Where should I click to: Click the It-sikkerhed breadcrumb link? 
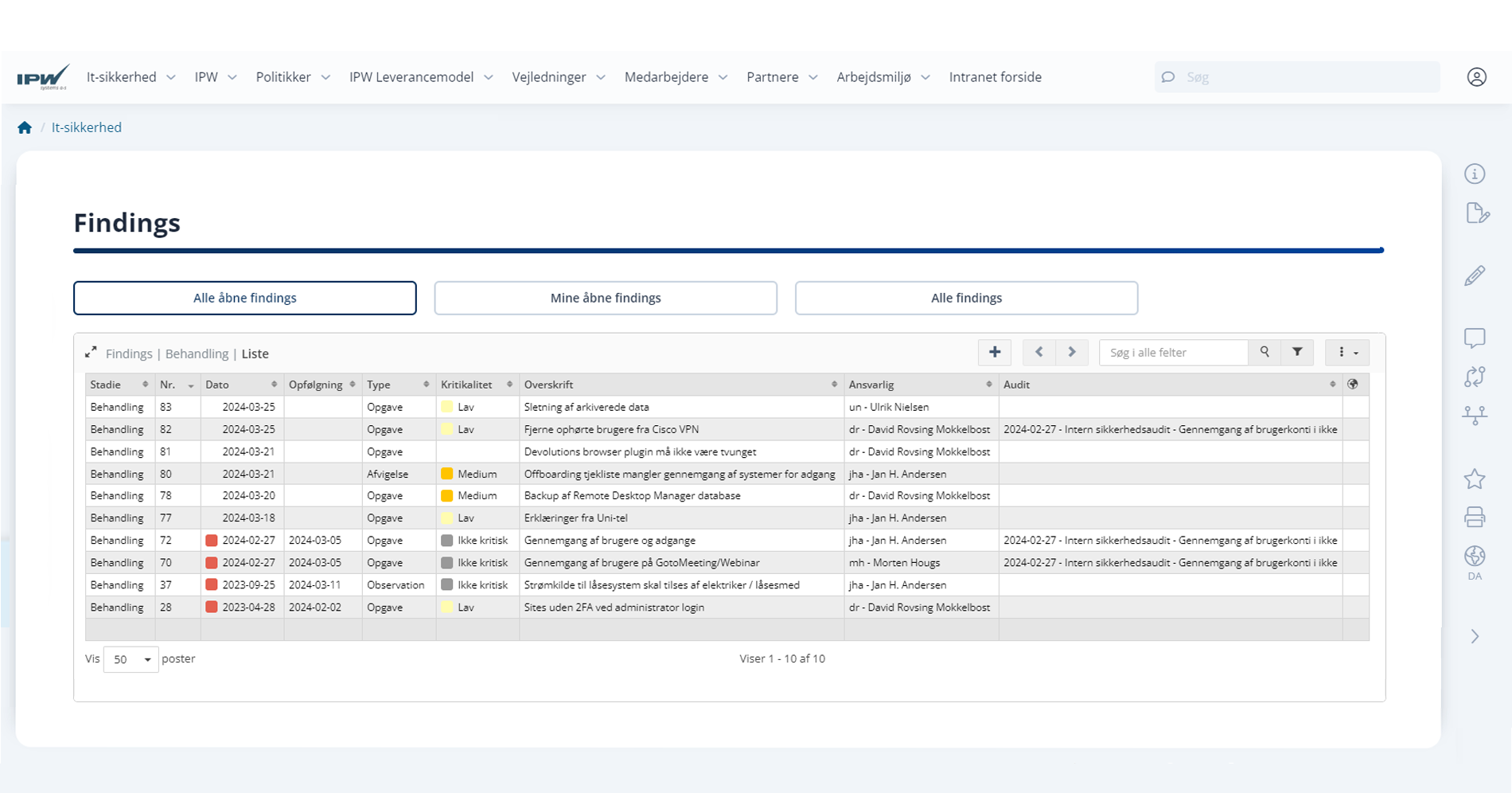tap(87, 127)
